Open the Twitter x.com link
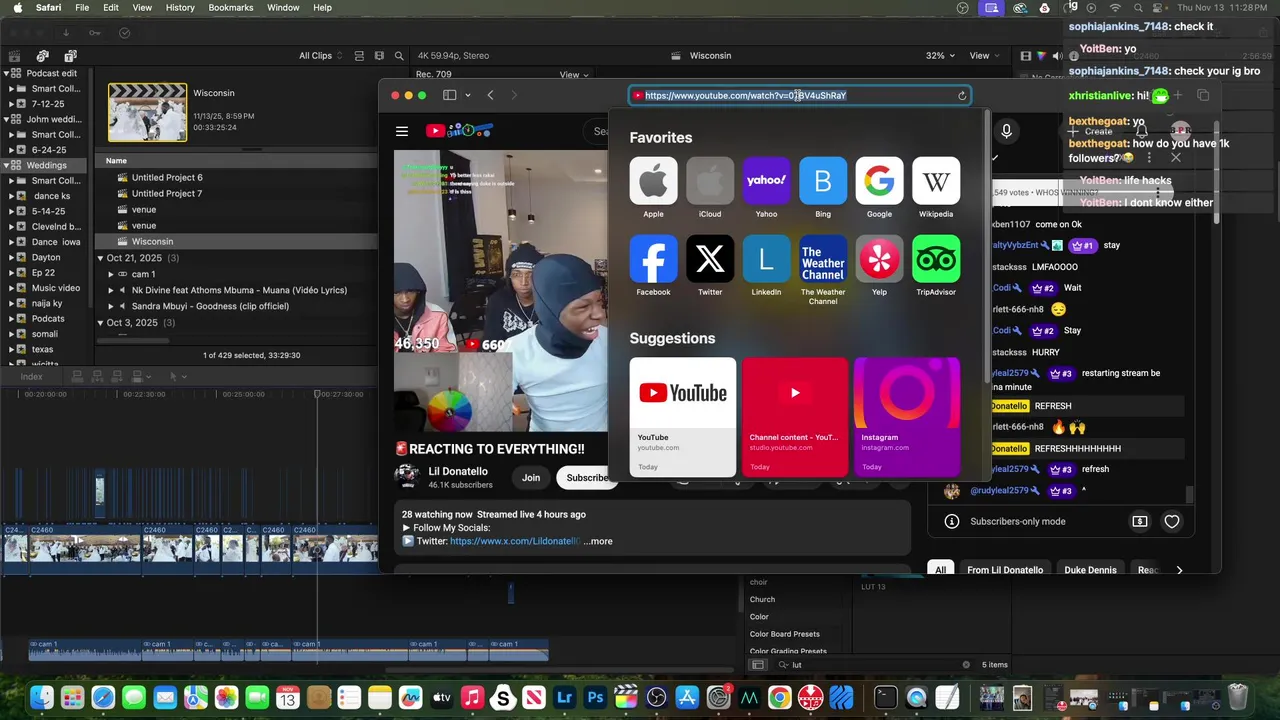Image resolution: width=1280 pixels, height=720 pixels. 514,541
